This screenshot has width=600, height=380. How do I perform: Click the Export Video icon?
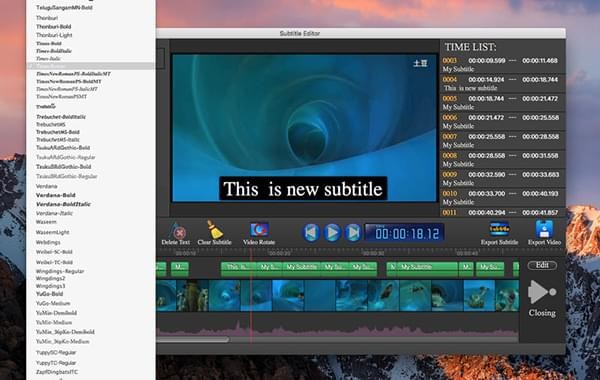coord(544,229)
